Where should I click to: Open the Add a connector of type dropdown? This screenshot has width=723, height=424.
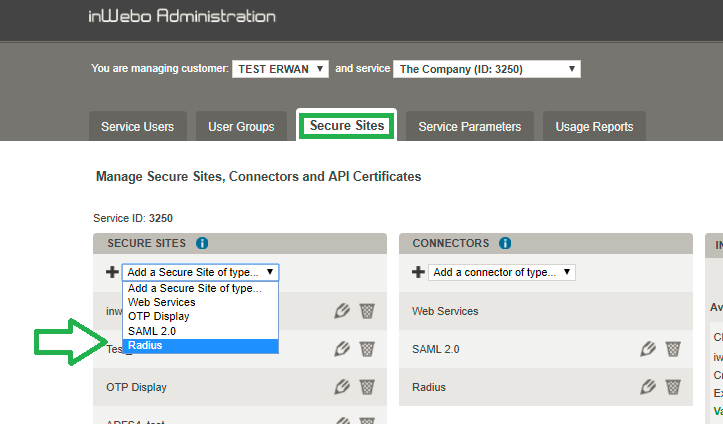502,272
